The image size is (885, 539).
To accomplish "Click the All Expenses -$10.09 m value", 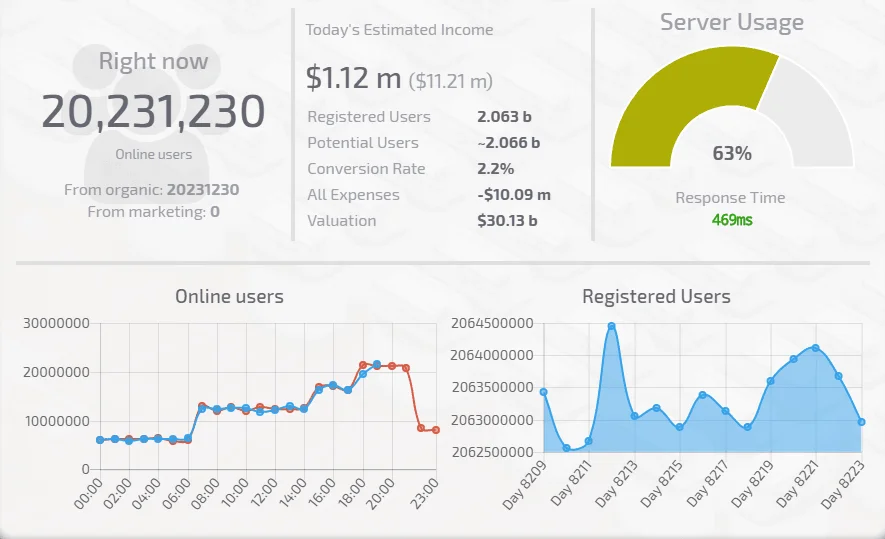I will click(x=514, y=195).
